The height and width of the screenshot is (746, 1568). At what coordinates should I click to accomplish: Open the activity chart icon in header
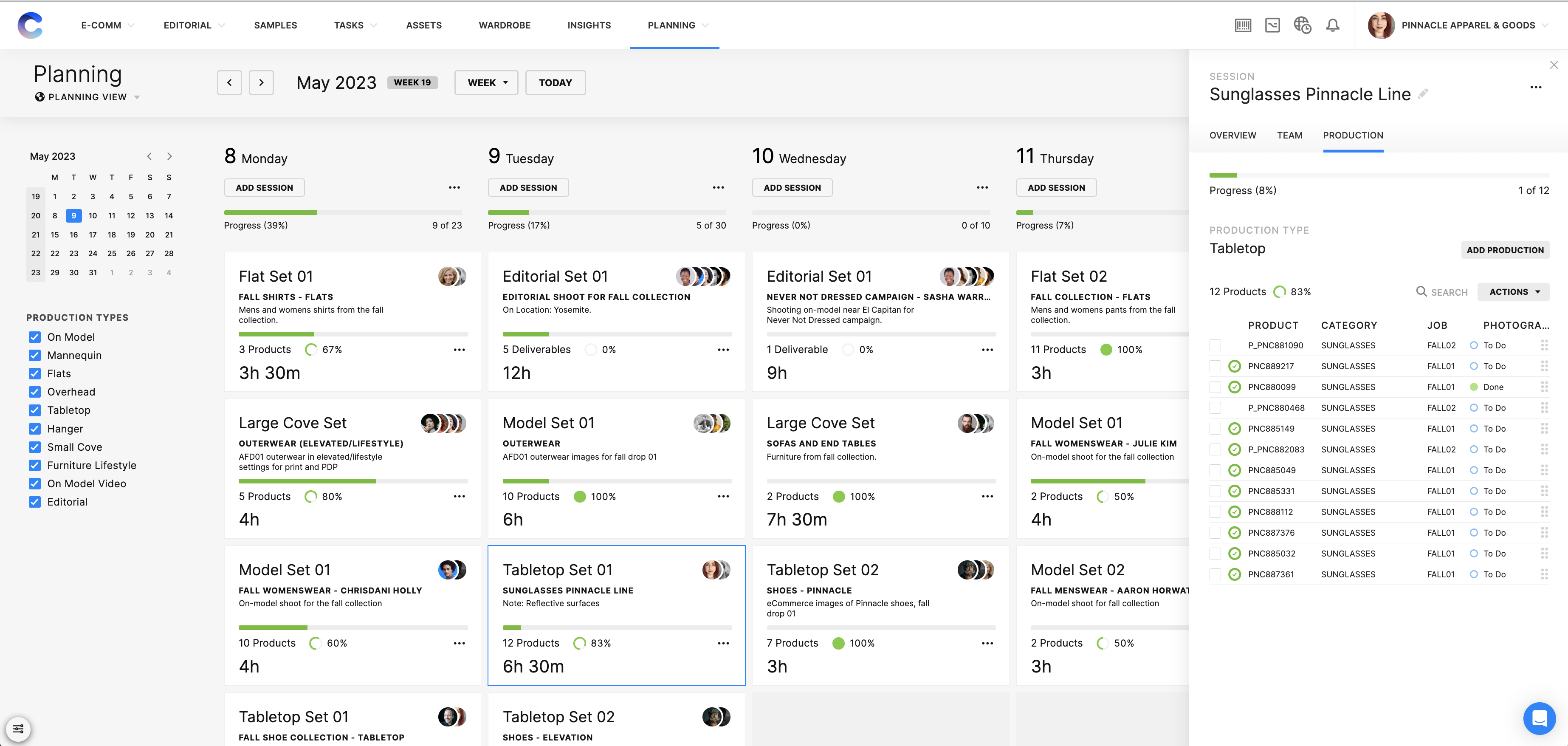tap(1272, 25)
